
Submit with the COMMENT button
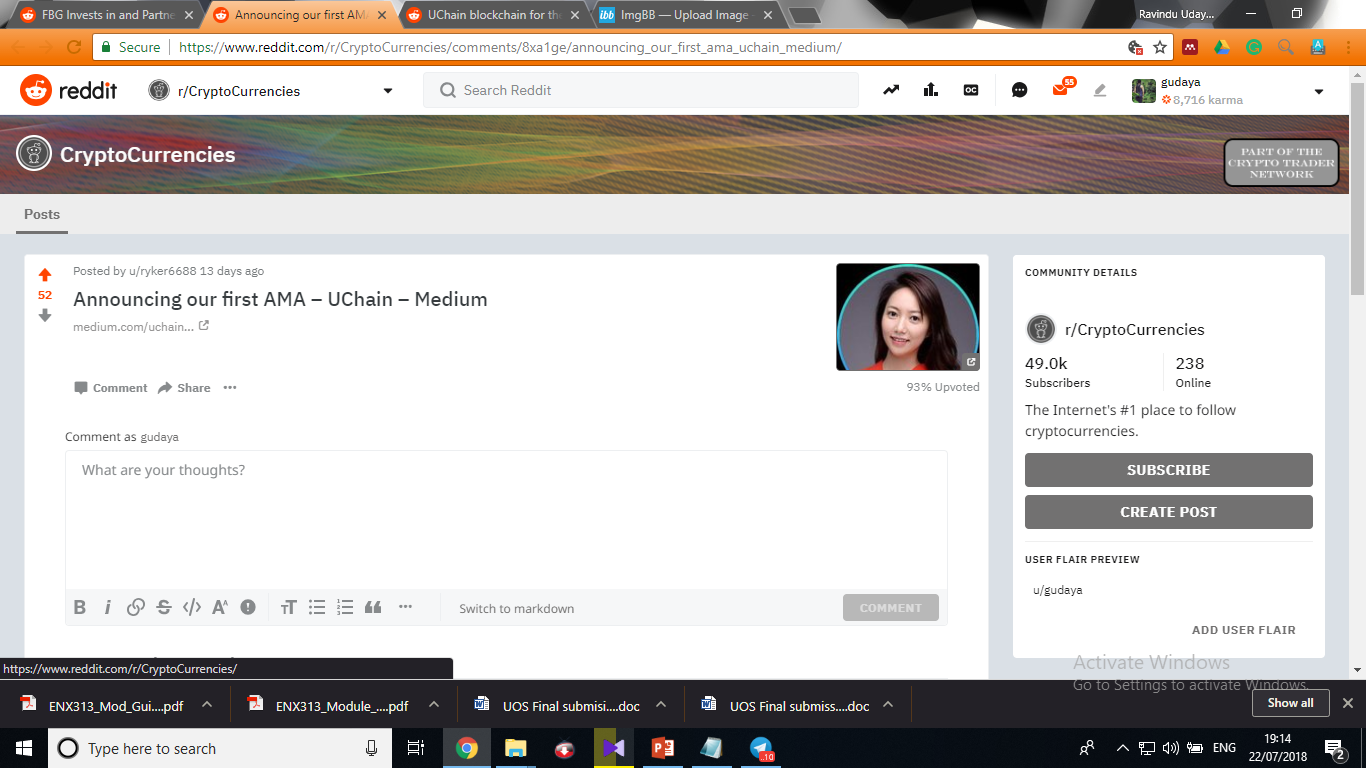coord(890,608)
